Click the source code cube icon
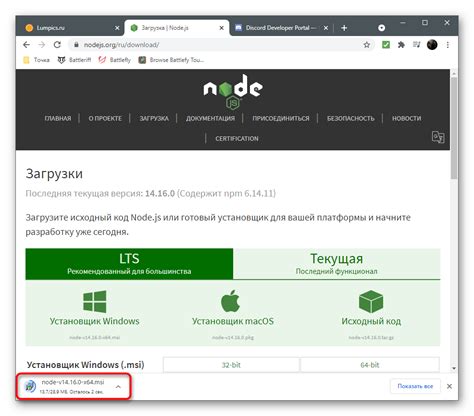 pyautogui.click(x=371, y=301)
